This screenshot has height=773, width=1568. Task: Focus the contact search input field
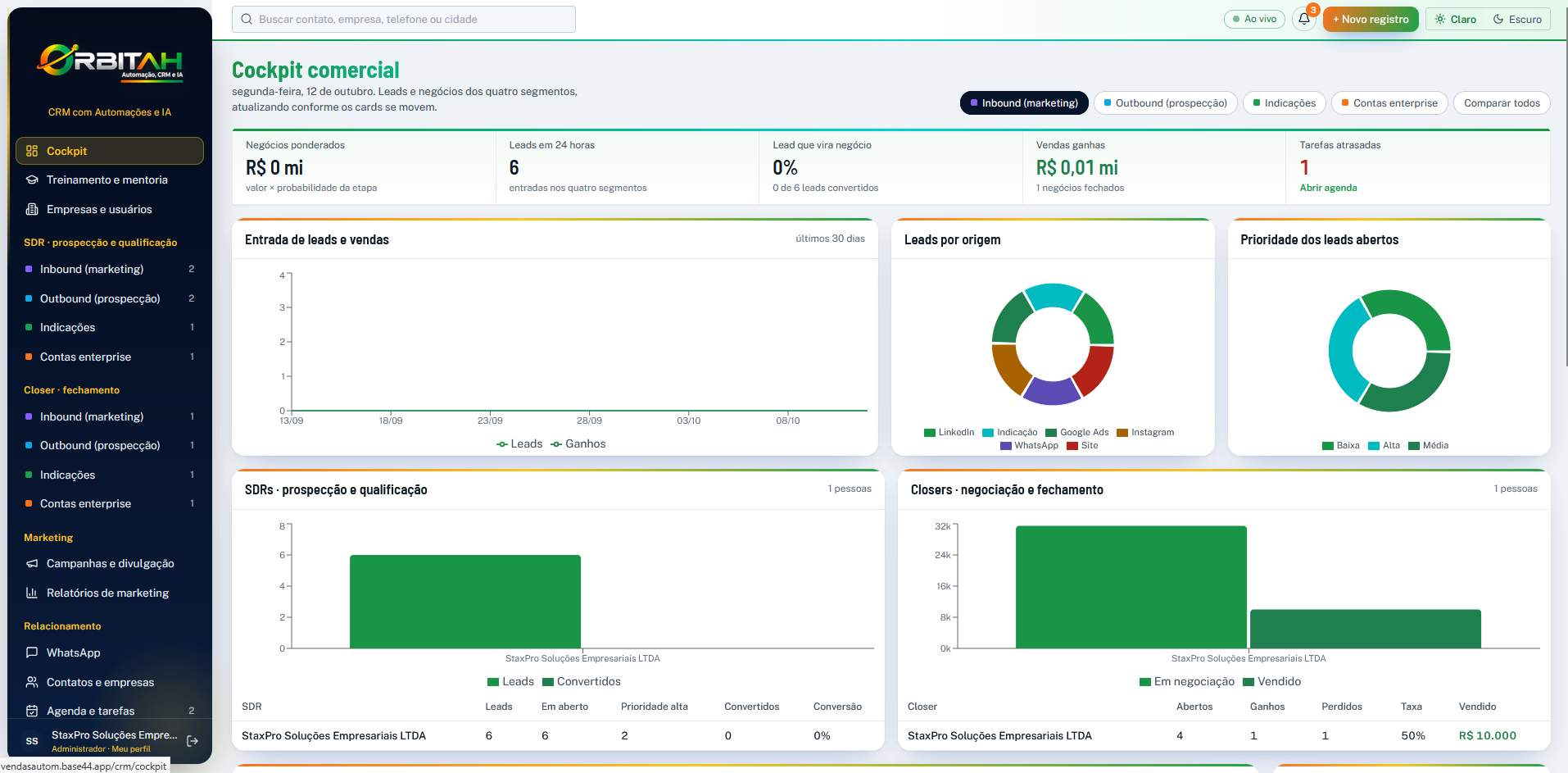[x=404, y=19]
